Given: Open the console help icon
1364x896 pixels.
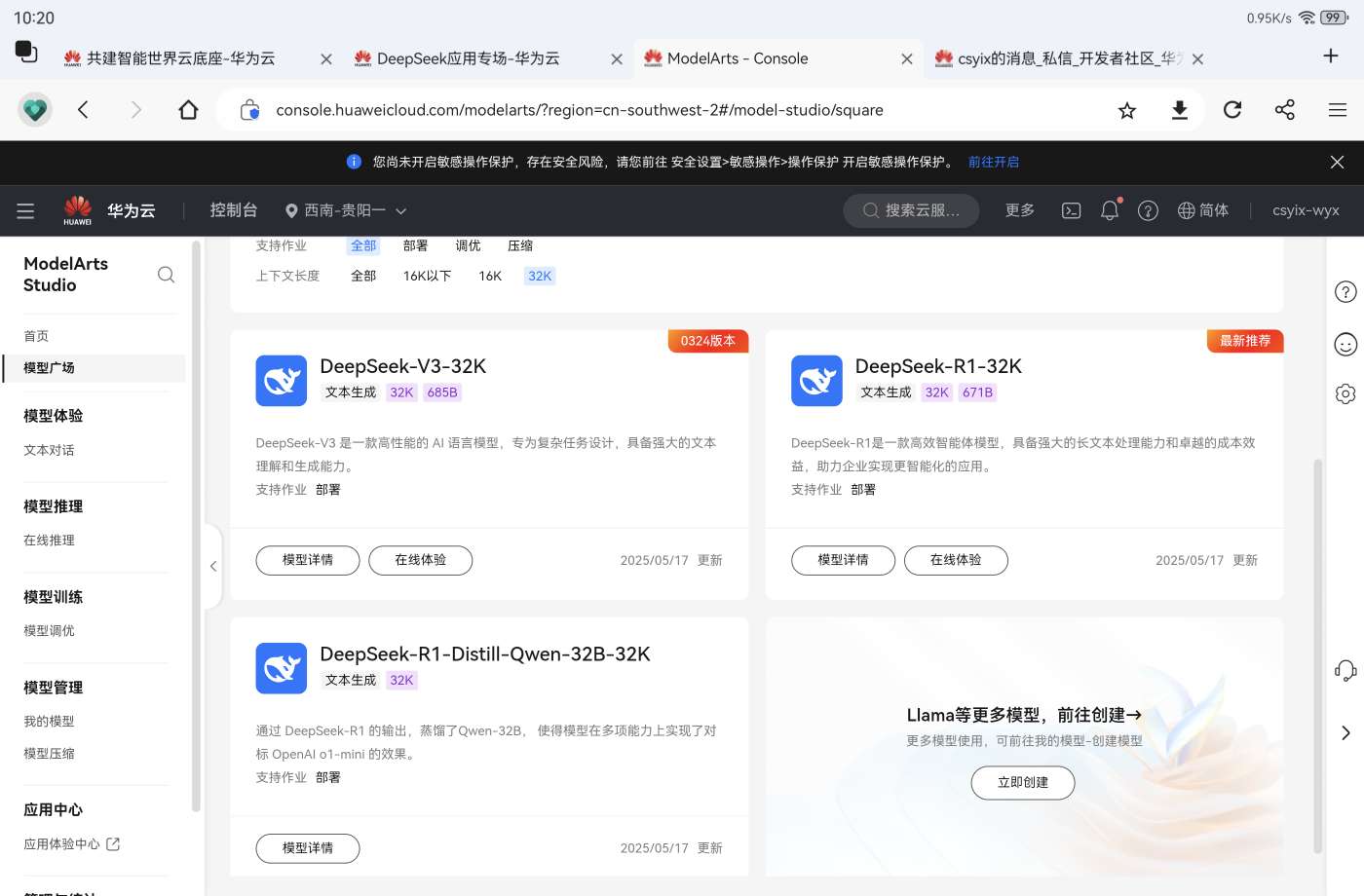Looking at the screenshot, I should pos(1149,210).
